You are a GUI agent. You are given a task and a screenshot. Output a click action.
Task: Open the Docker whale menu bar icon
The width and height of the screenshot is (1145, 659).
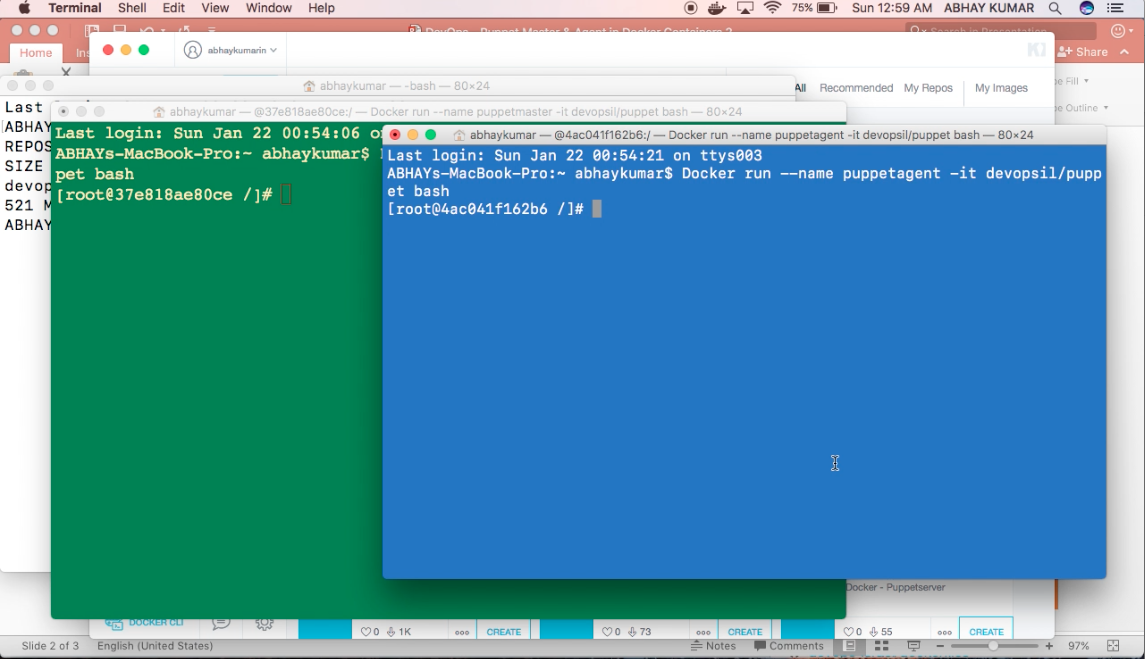(716, 8)
